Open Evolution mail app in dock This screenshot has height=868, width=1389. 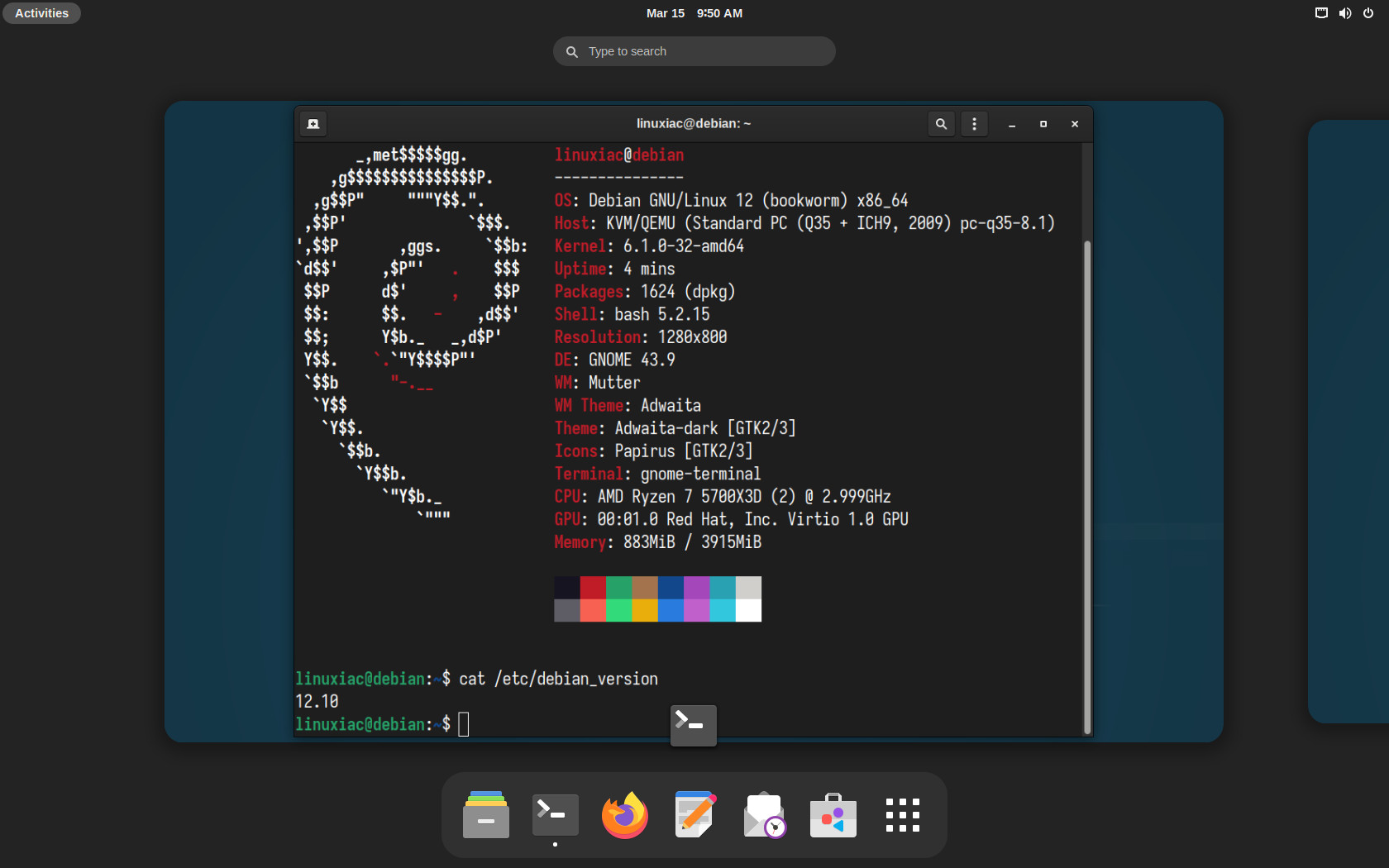tap(764, 815)
